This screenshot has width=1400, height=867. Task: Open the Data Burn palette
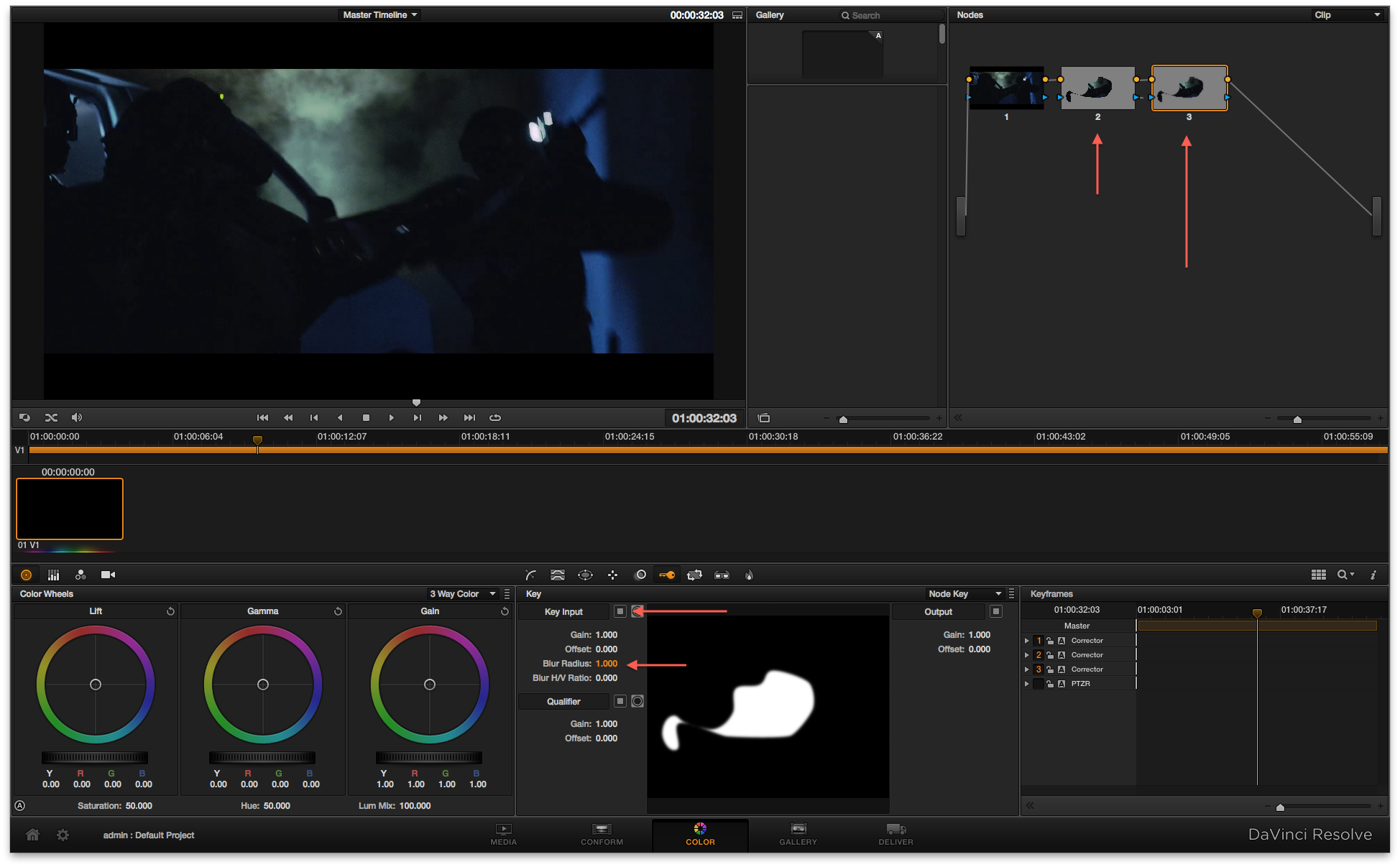click(x=749, y=575)
